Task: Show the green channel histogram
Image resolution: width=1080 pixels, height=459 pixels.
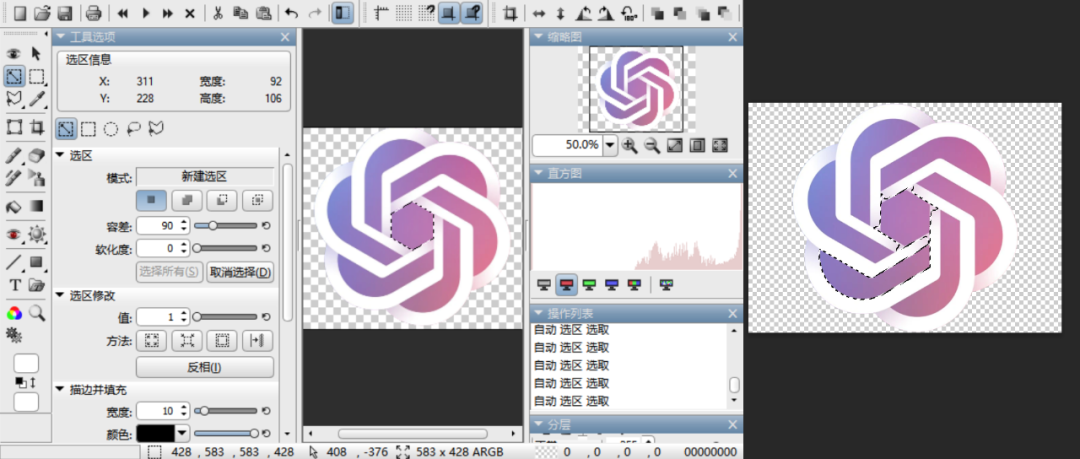Action: click(589, 283)
